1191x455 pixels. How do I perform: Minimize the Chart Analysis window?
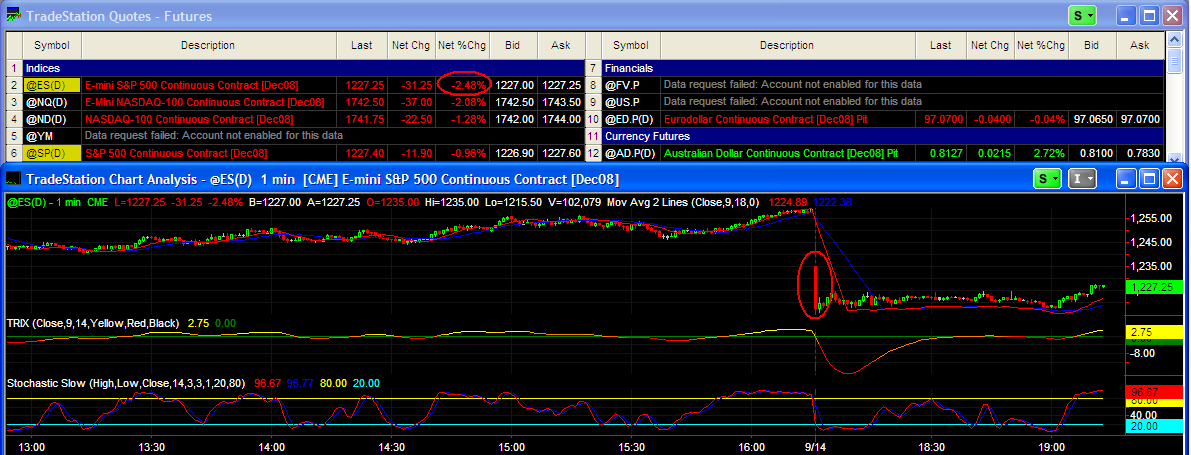pos(1127,179)
